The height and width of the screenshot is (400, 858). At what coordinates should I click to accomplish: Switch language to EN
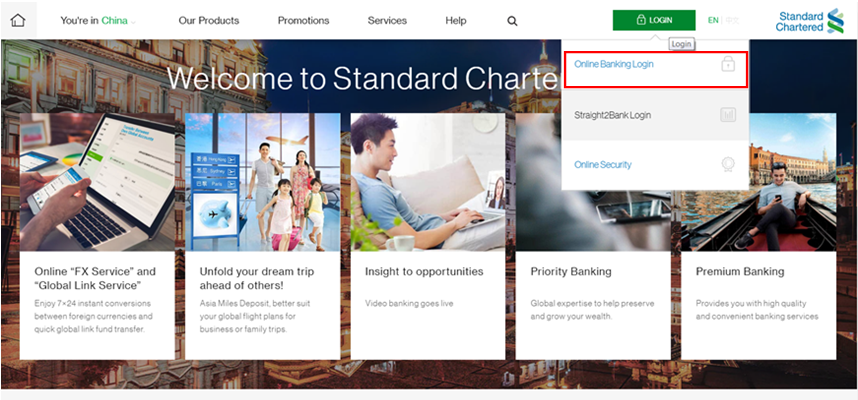(713, 20)
